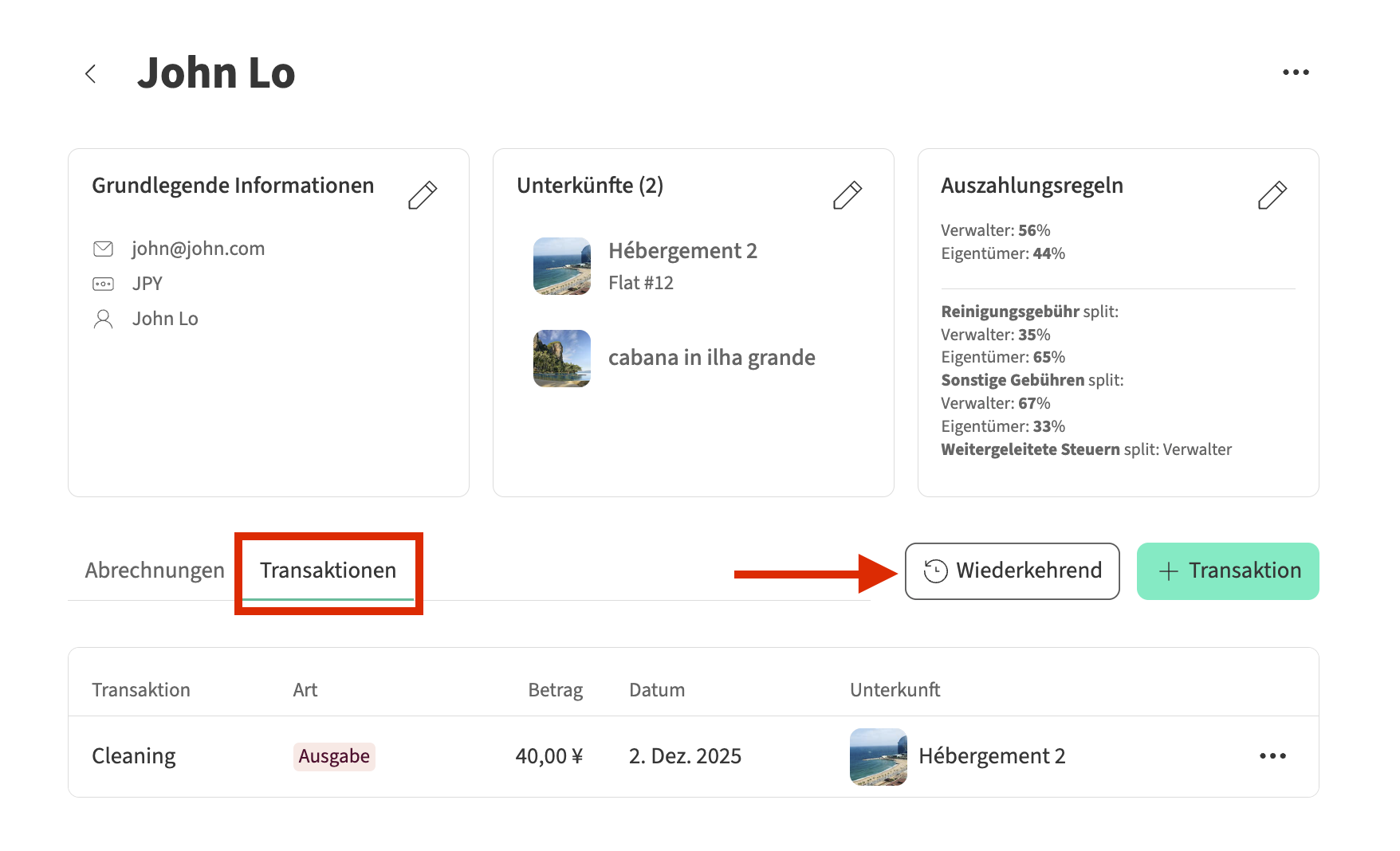The width and height of the screenshot is (1400, 851).
Task: Click the Betrag column header
Action: (x=555, y=690)
